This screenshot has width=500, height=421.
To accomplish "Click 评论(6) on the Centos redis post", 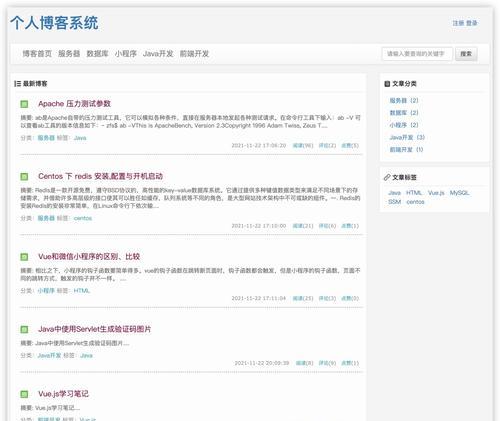I will pyautogui.click(x=327, y=226).
